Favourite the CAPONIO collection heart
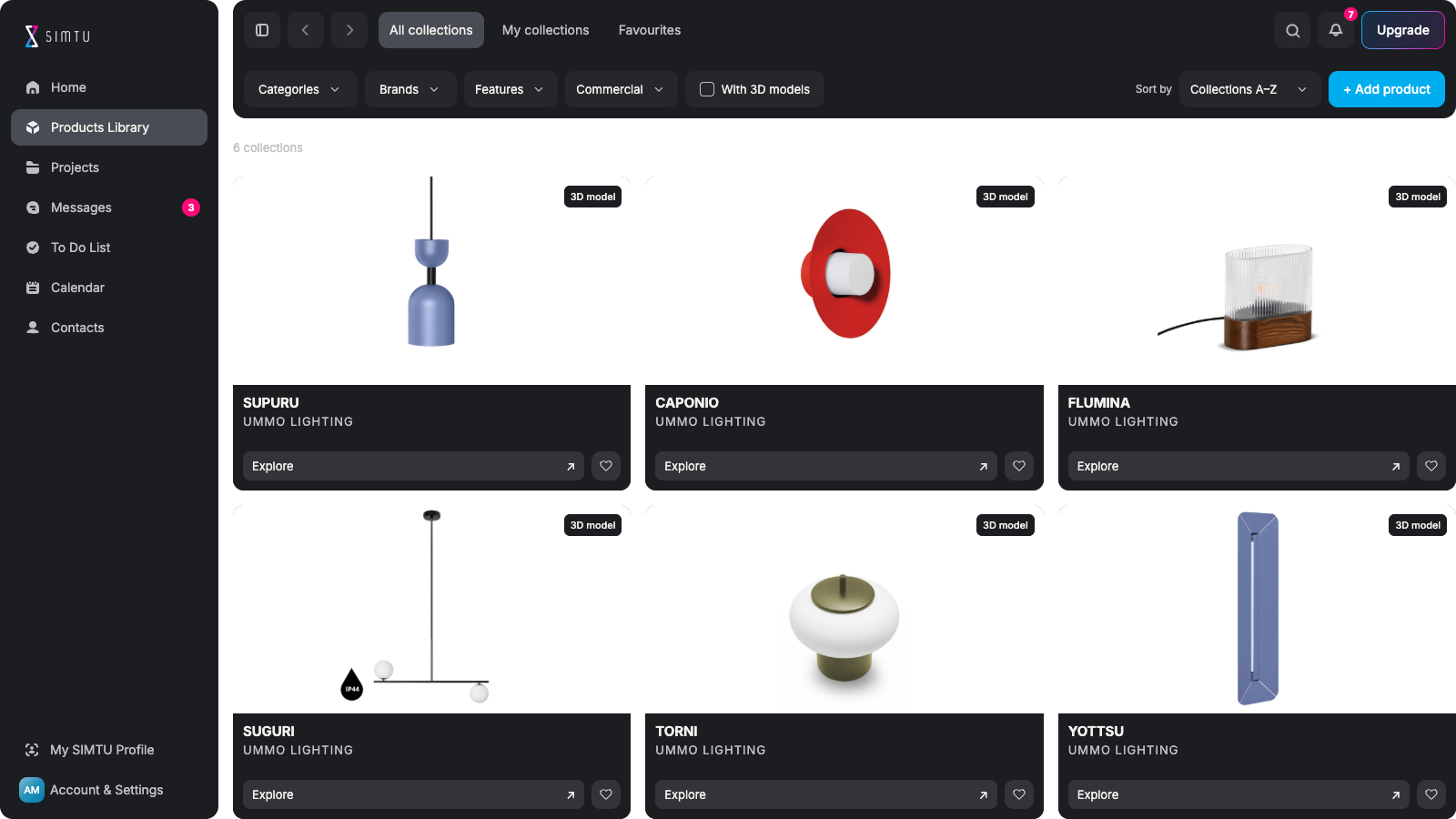 click(x=1019, y=466)
